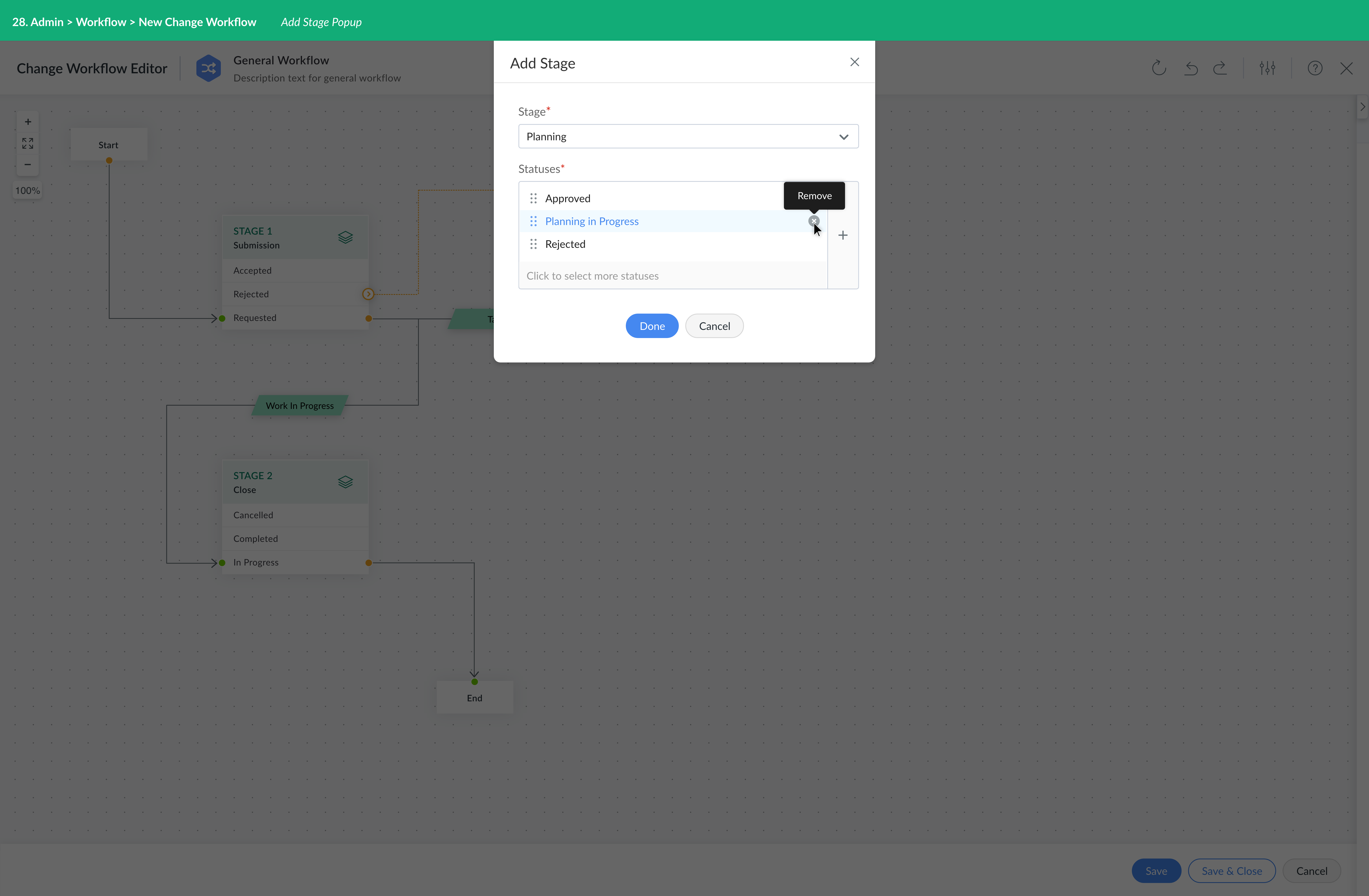Close the Add Stage popup

point(855,62)
